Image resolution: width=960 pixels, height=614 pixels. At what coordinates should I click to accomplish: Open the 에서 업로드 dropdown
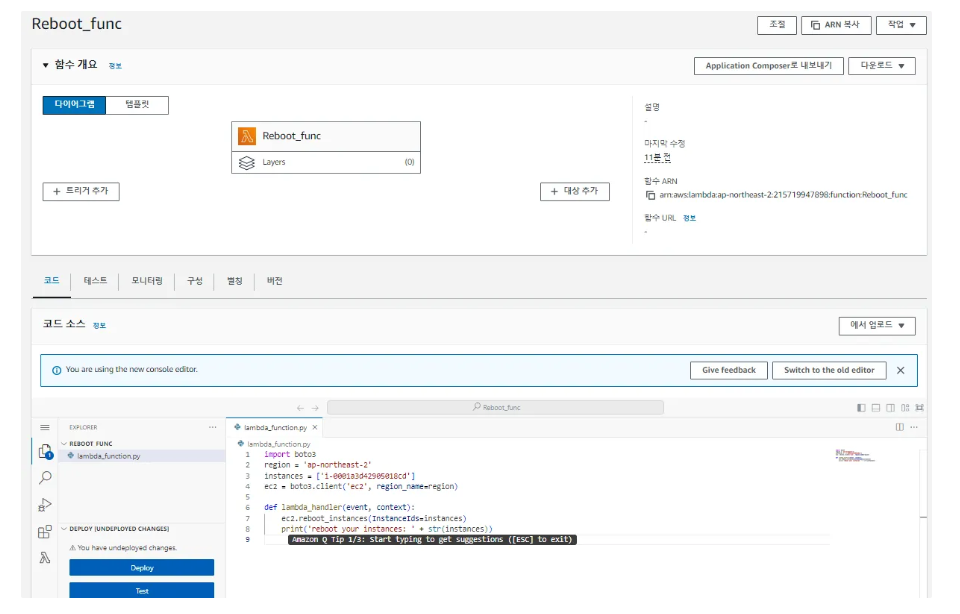pyautogui.click(x=877, y=326)
